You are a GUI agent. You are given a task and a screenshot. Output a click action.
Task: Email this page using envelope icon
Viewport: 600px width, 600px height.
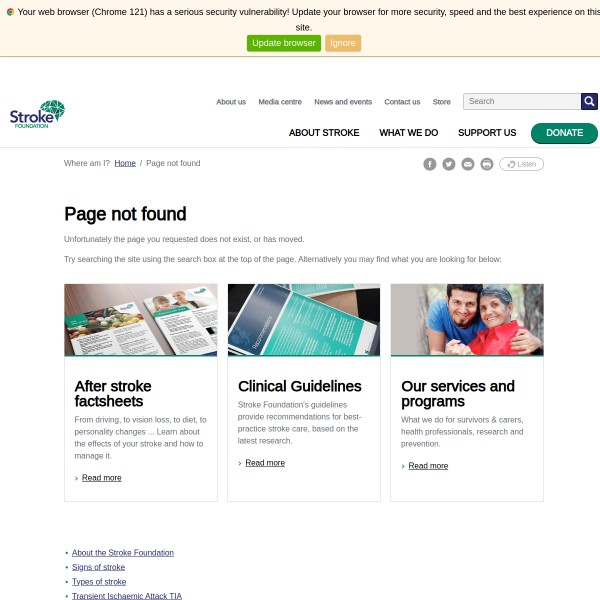[468, 164]
